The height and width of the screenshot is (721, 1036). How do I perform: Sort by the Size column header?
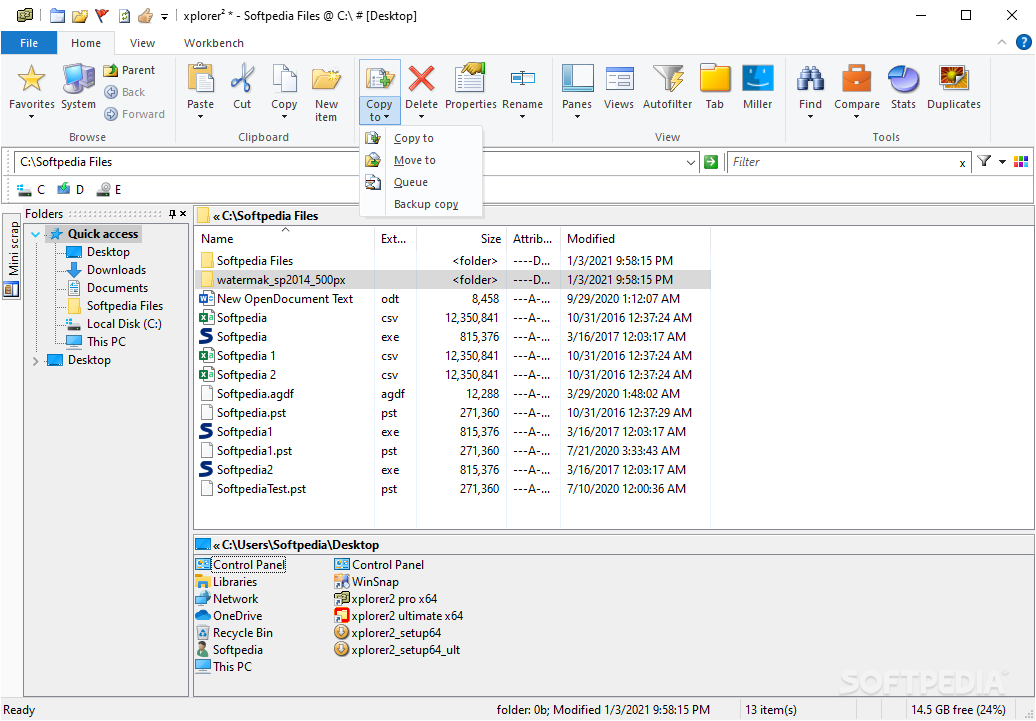(x=461, y=239)
